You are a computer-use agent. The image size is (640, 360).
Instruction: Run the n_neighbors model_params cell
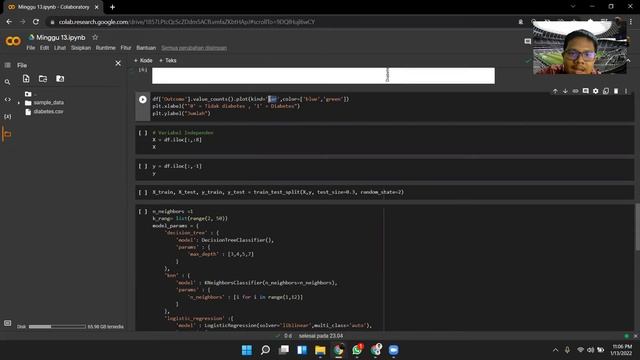pyautogui.click(x=142, y=212)
